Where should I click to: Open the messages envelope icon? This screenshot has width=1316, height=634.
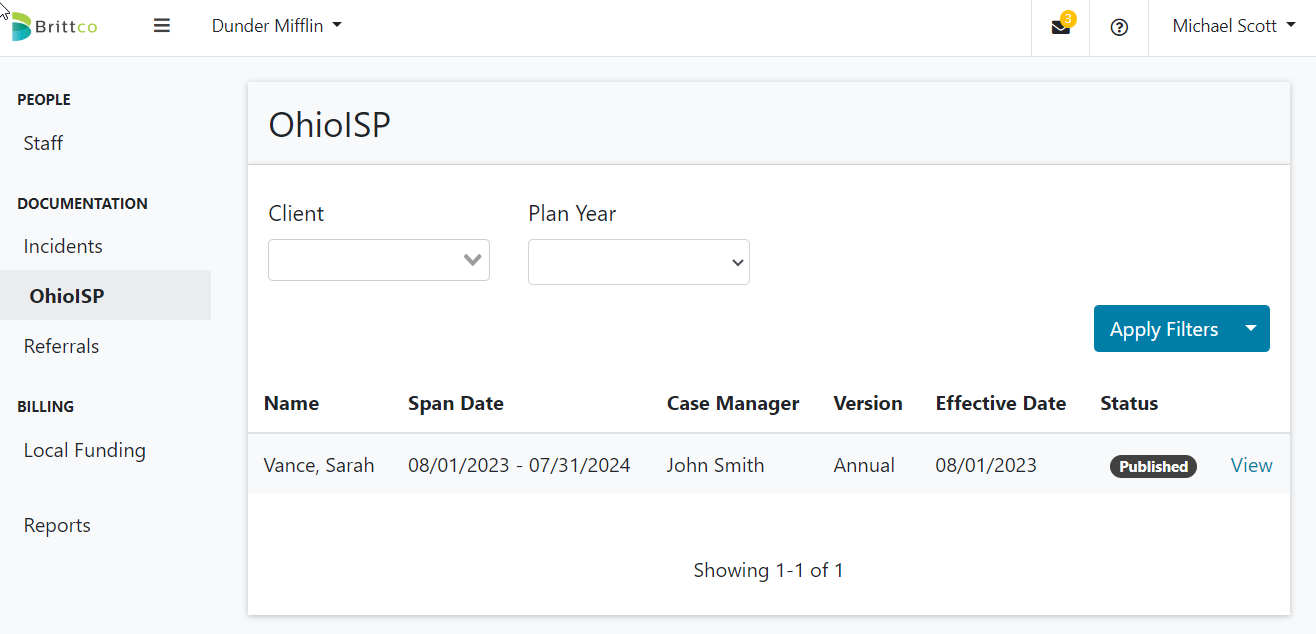pyautogui.click(x=1060, y=27)
